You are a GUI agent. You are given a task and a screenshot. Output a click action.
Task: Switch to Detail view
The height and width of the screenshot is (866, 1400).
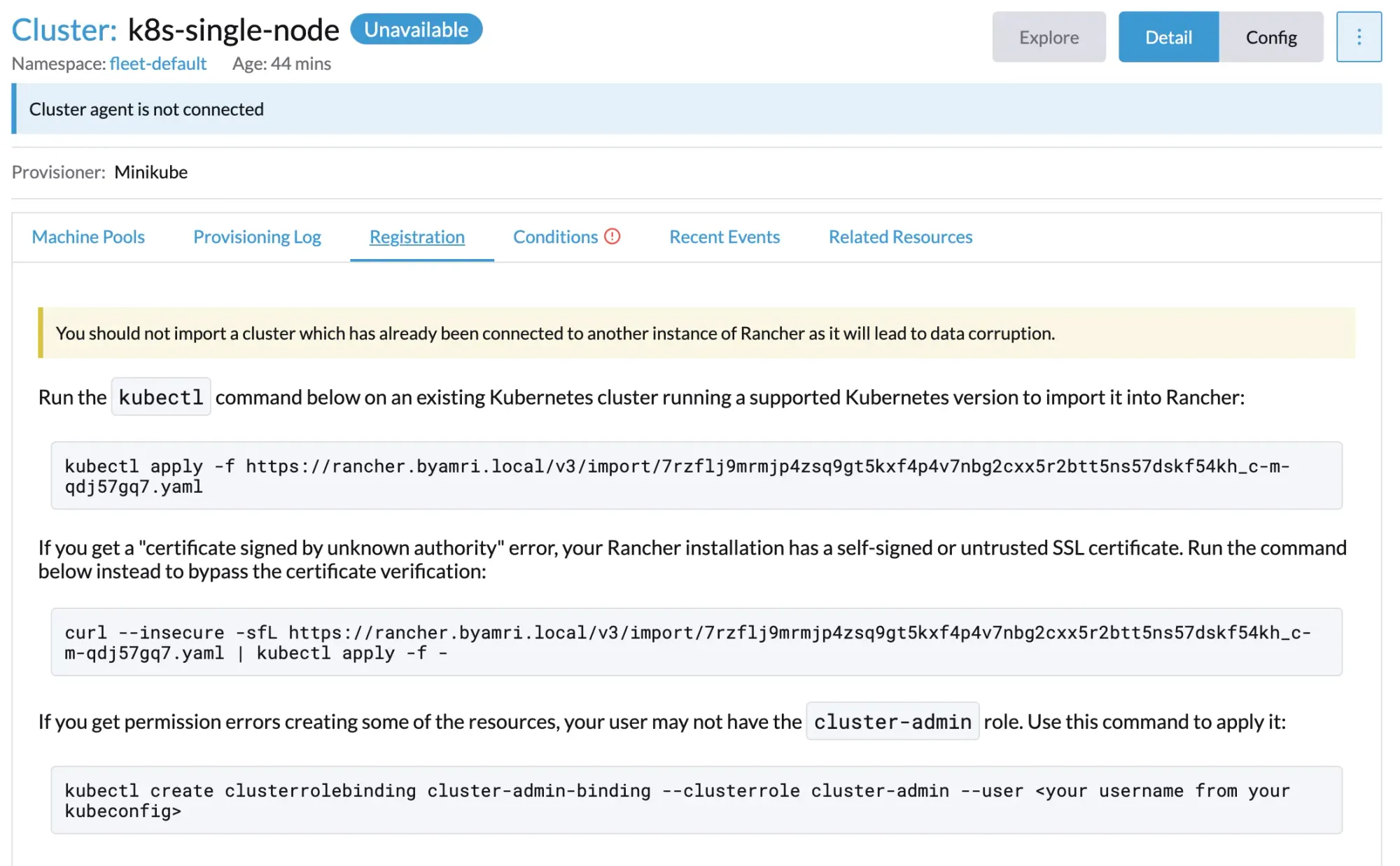pos(1168,37)
